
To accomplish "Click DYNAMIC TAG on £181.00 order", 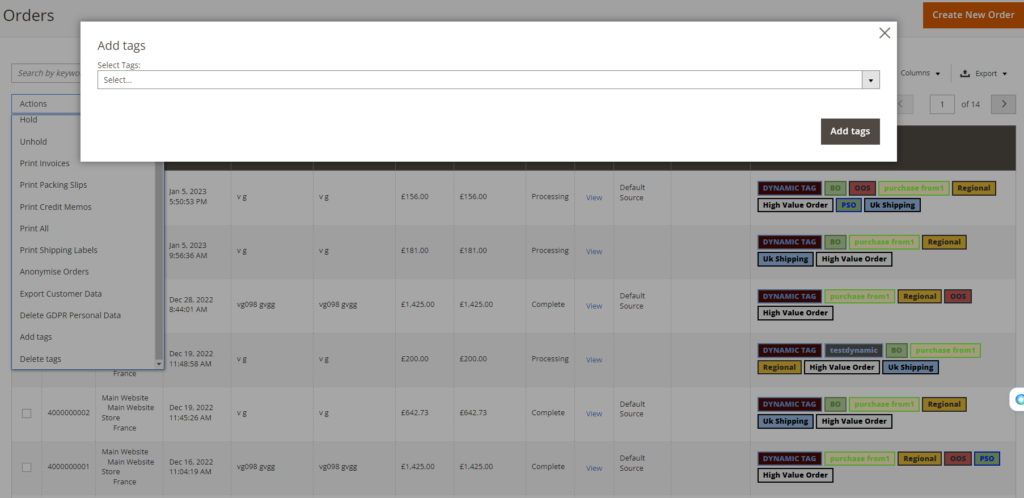I will [x=789, y=242].
